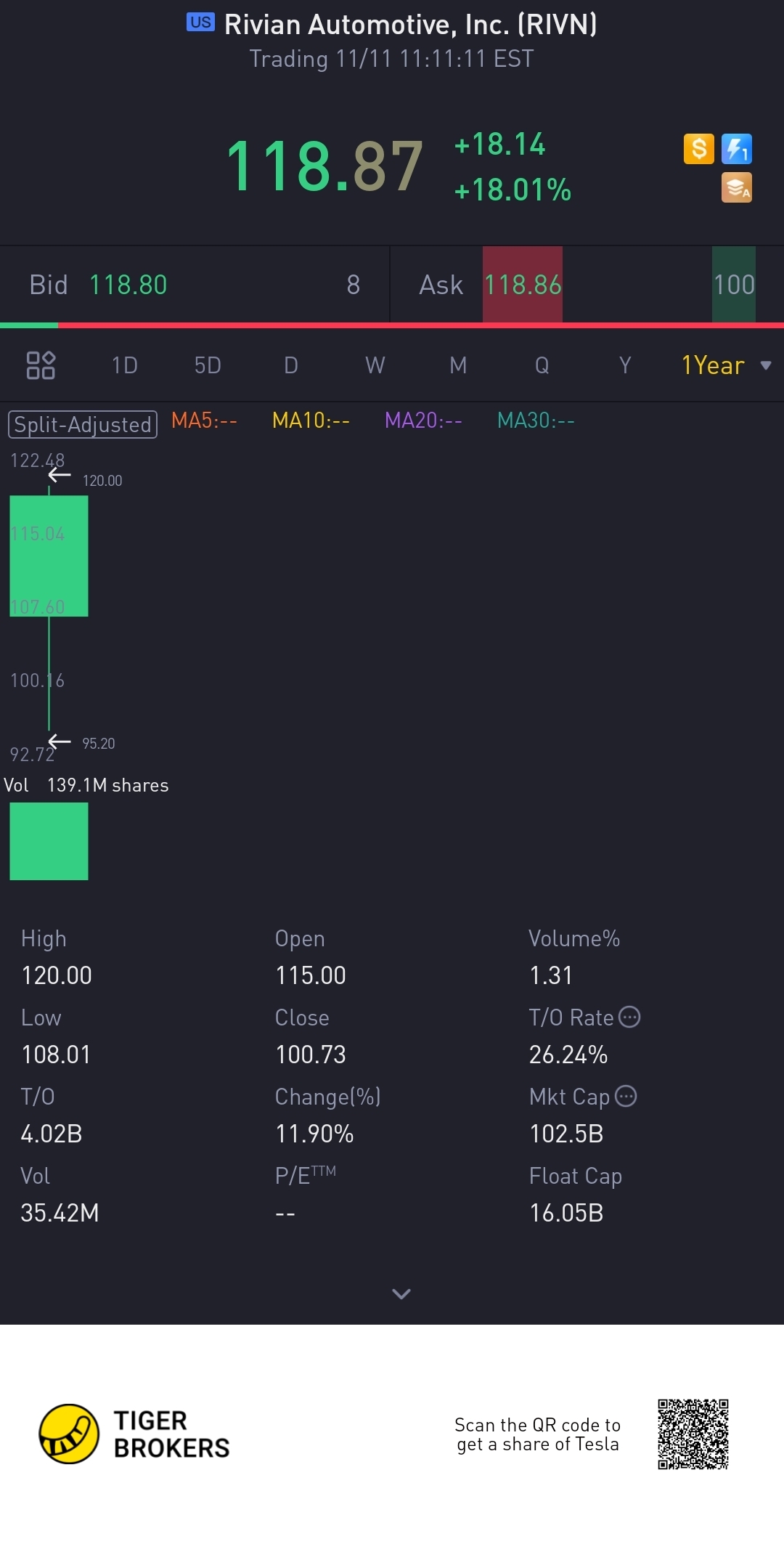Select the Q quarterly chart tab
The width and height of the screenshot is (784, 1544).
pyautogui.click(x=542, y=365)
